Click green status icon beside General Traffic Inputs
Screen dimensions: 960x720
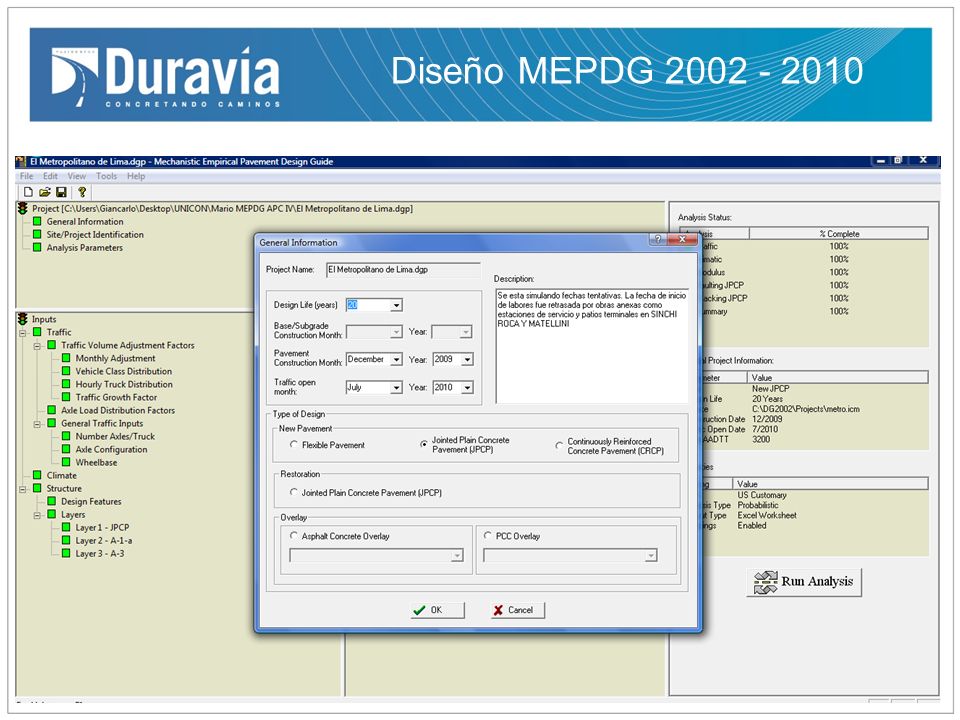coord(52,423)
